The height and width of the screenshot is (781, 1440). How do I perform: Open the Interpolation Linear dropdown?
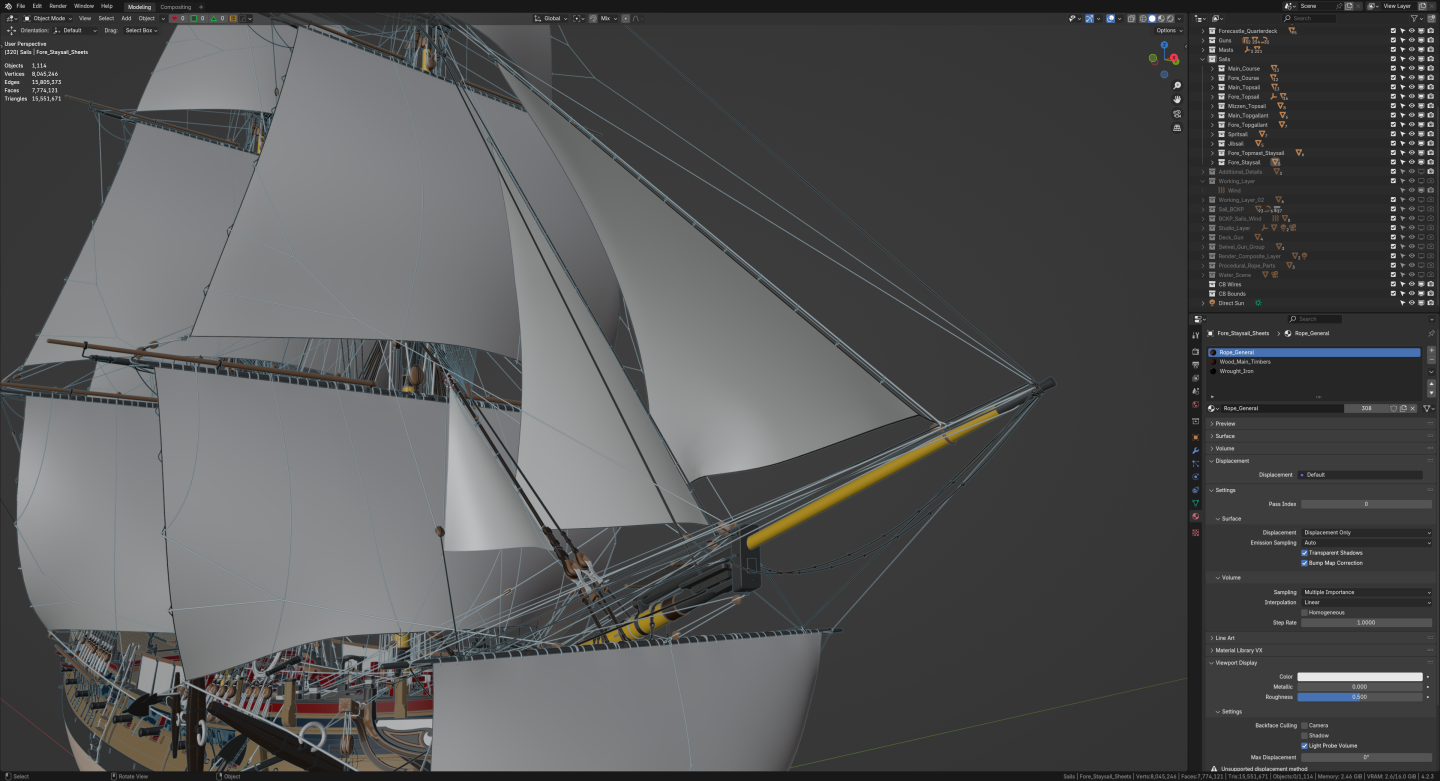(x=1367, y=602)
